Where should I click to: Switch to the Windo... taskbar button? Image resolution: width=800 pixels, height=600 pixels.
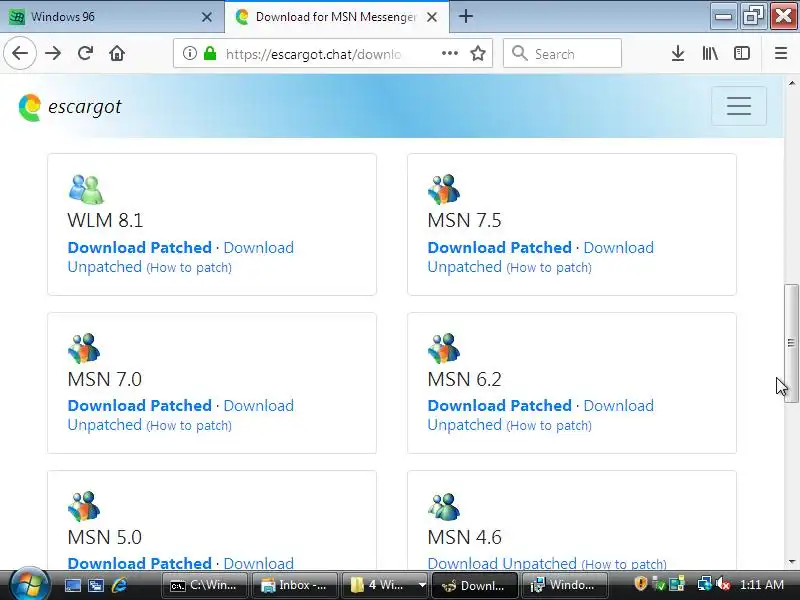click(565, 585)
